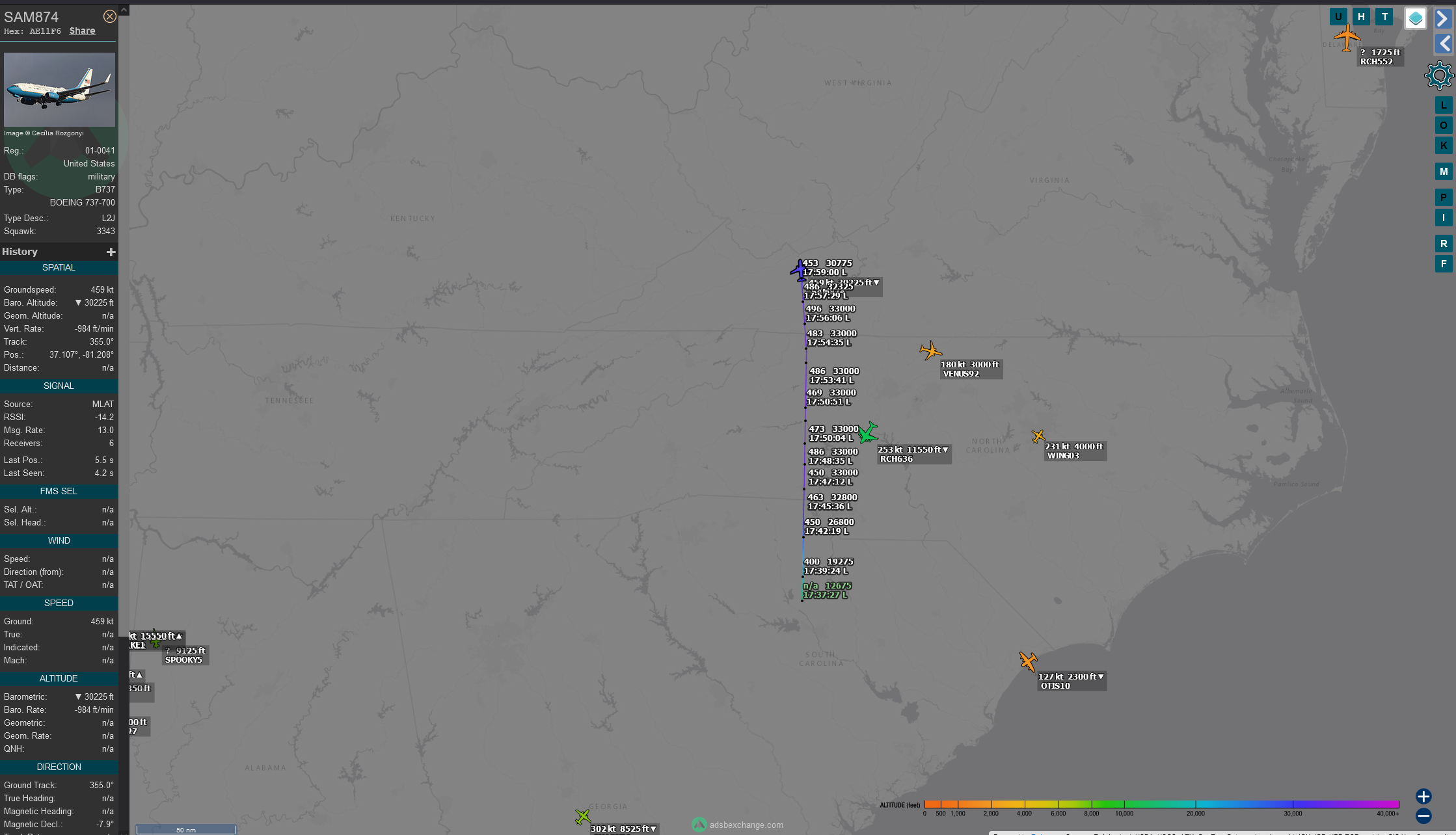Click the left arrow sidebar button

pos(1443,44)
